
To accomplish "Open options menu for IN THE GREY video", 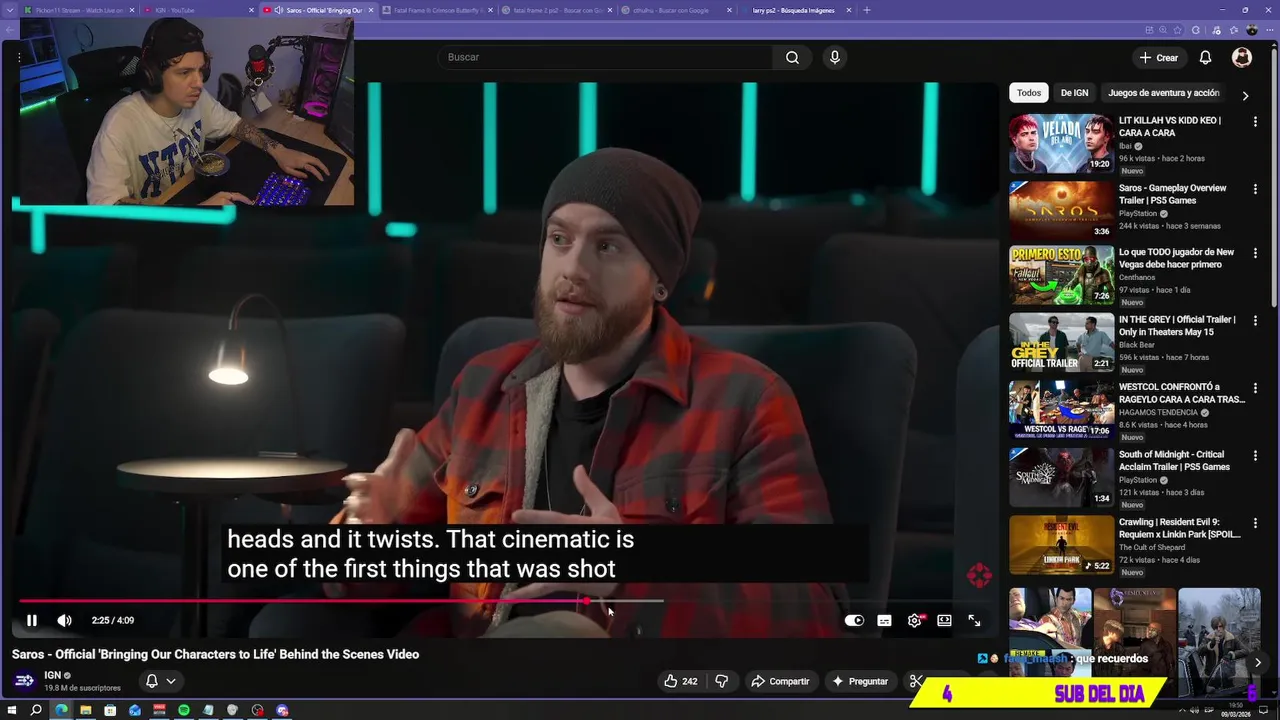I will pyautogui.click(x=1255, y=321).
